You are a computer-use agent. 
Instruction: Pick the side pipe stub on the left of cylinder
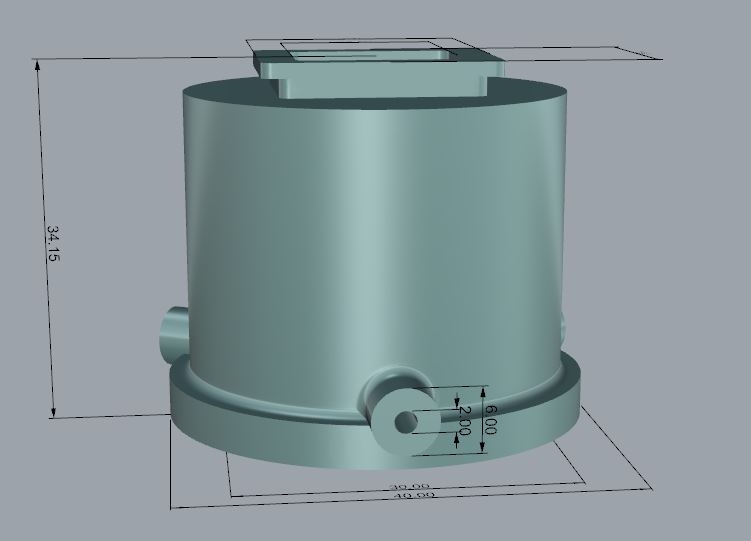(x=174, y=335)
